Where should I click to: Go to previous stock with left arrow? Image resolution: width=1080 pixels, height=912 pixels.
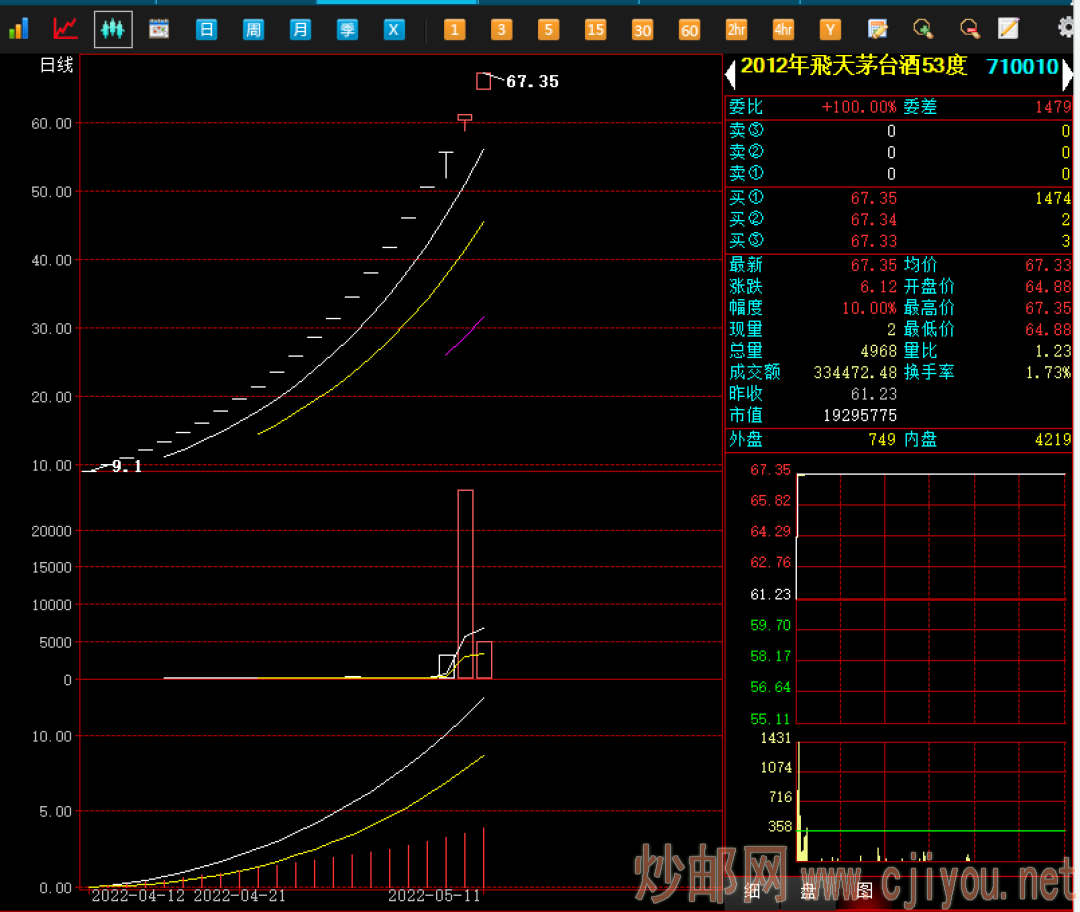point(730,72)
